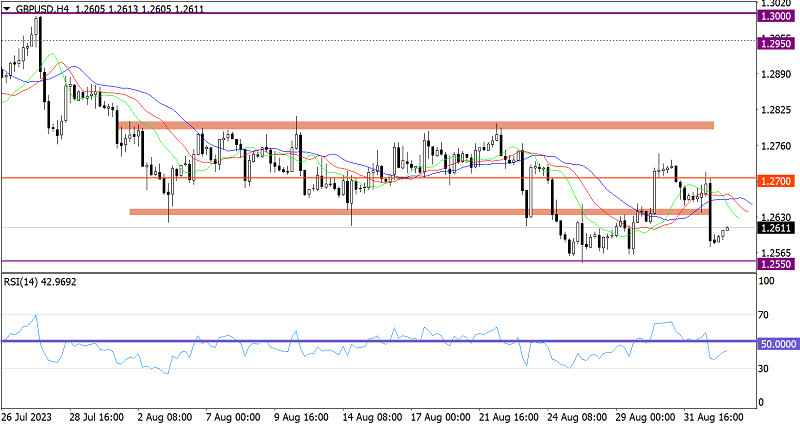The height and width of the screenshot is (426, 800).
Task: Select the 2 Aug 08:00 time label
Action: pyautogui.click(x=165, y=417)
